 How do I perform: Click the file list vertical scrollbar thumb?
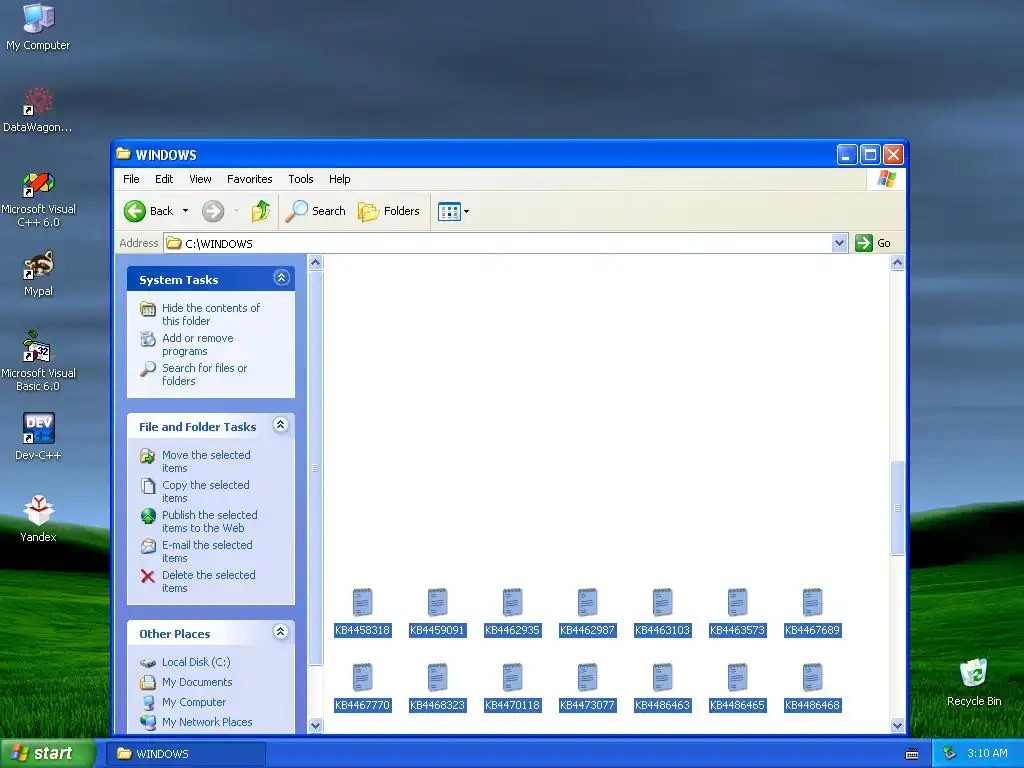pyautogui.click(x=897, y=508)
